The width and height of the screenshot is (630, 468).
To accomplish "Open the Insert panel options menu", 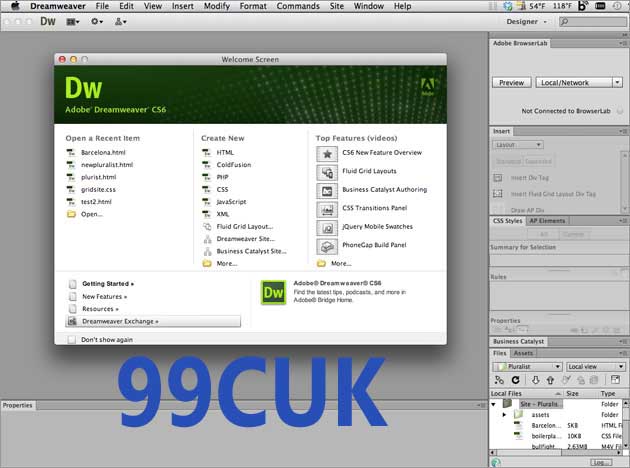I will (623, 131).
